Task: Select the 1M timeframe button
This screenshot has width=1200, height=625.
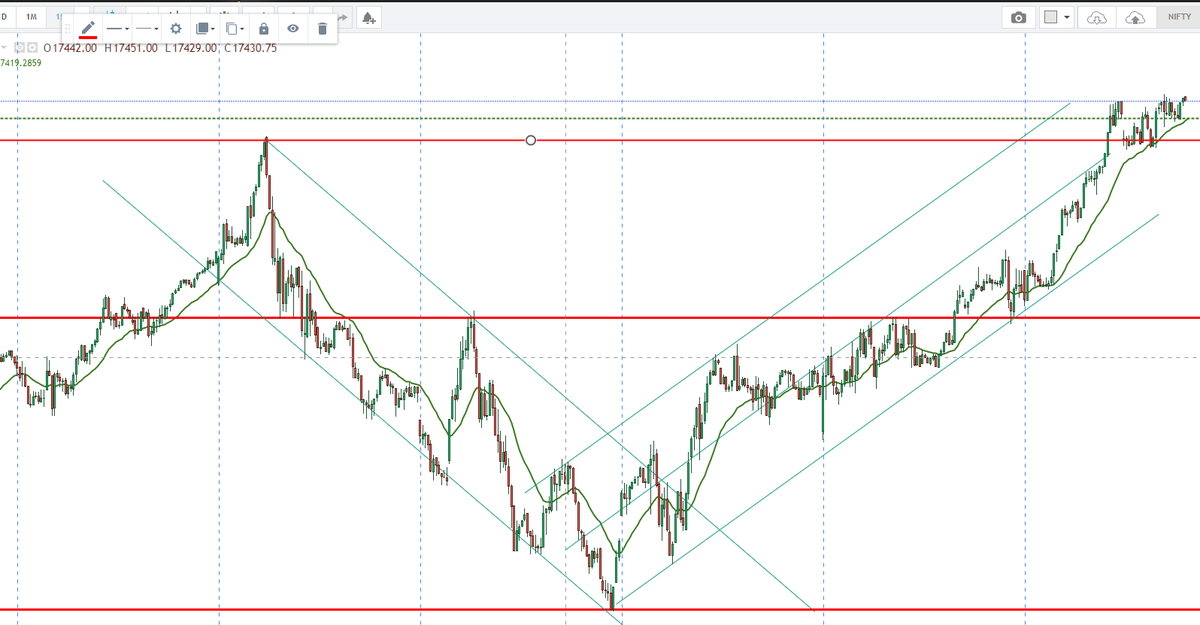Action: tap(33, 17)
